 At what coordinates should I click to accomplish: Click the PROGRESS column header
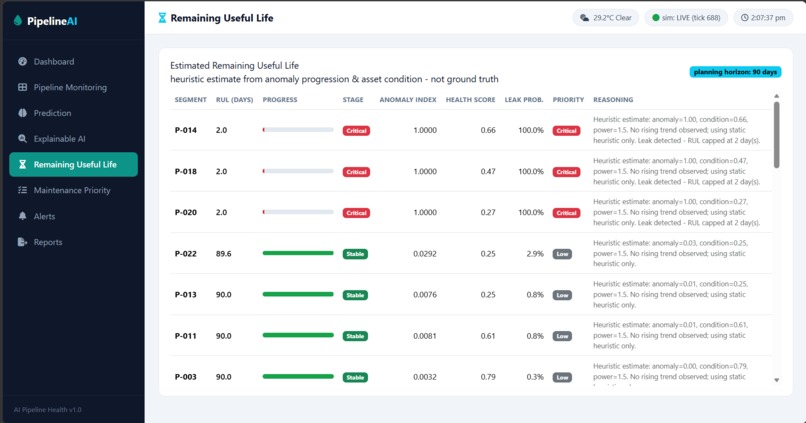[280, 100]
